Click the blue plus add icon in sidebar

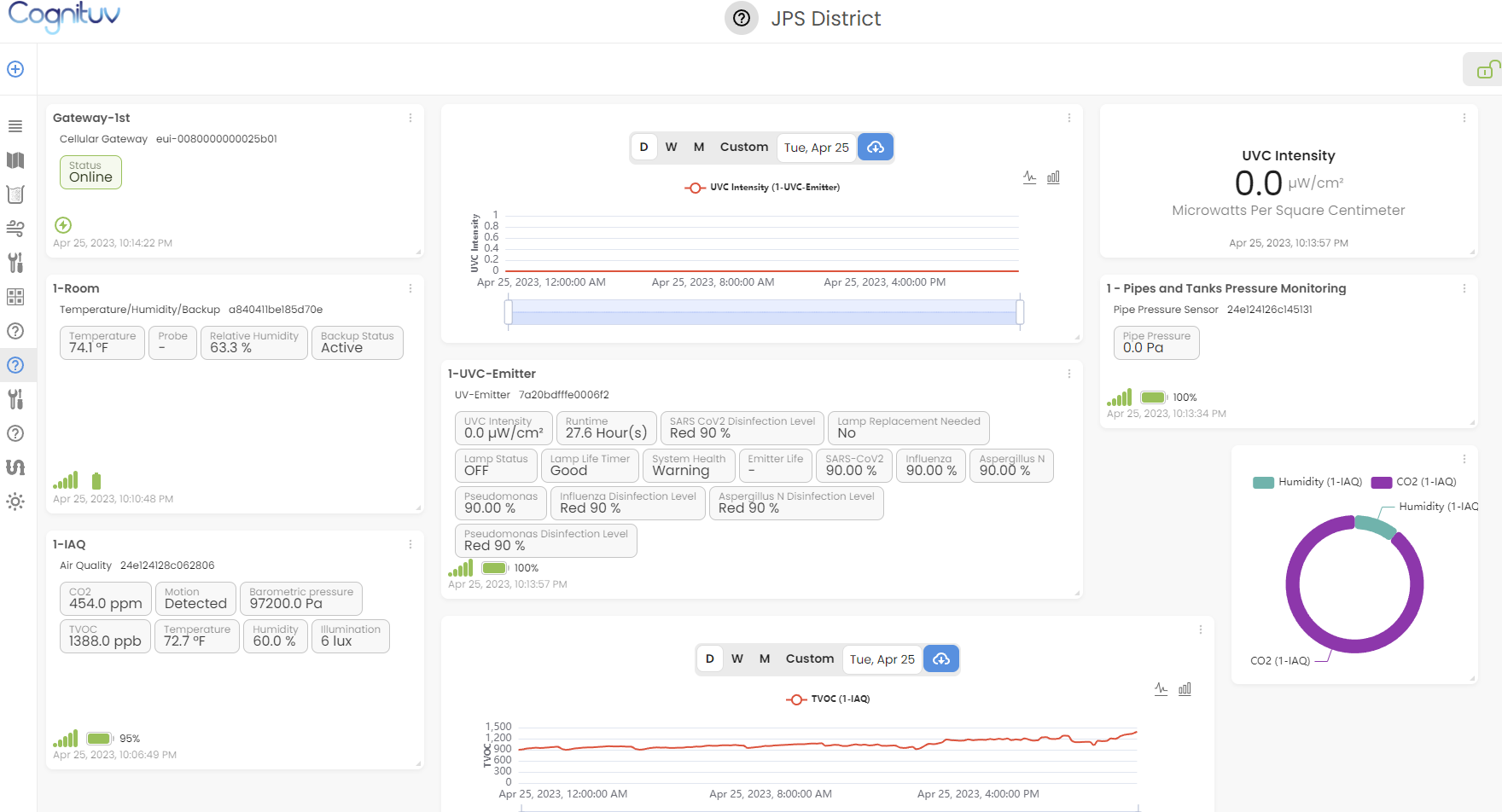tap(15, 69)
